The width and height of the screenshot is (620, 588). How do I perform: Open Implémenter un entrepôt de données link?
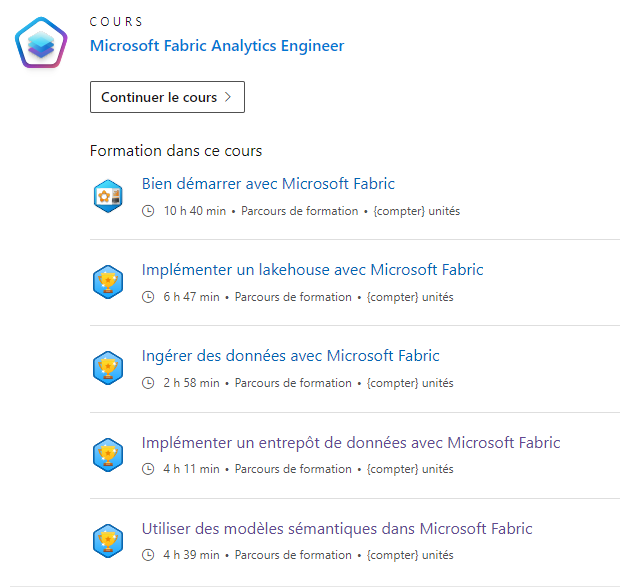[x=351, y=442]
